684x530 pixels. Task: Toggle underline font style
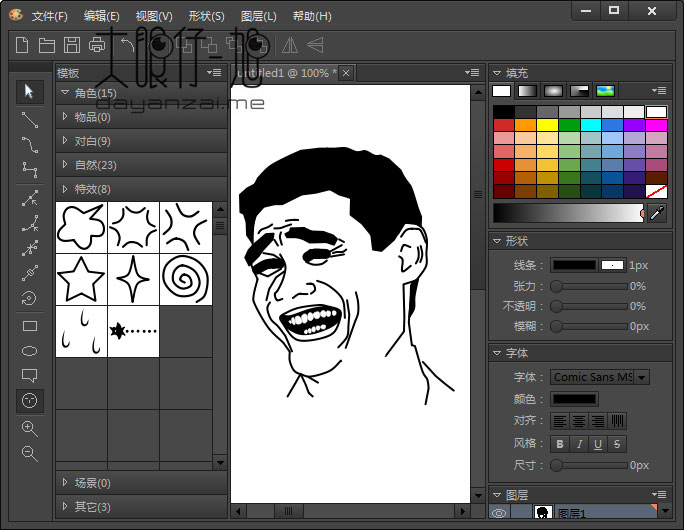(598, 444)
